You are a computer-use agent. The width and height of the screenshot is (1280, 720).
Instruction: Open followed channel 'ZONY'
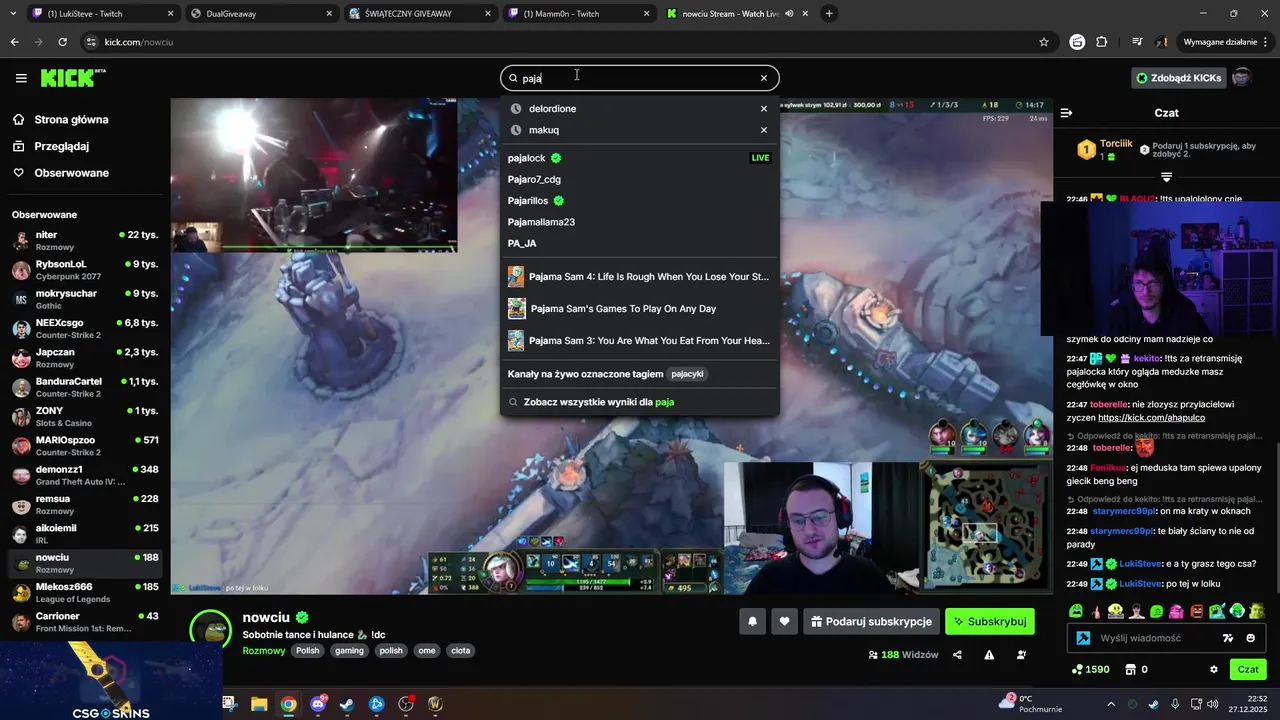click(x=84, y=417)
